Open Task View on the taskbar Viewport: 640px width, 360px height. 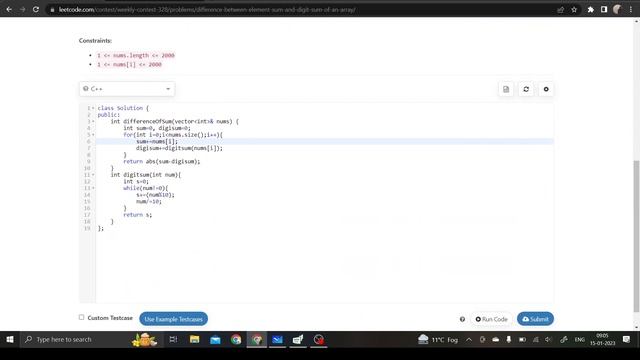point(173,339)
